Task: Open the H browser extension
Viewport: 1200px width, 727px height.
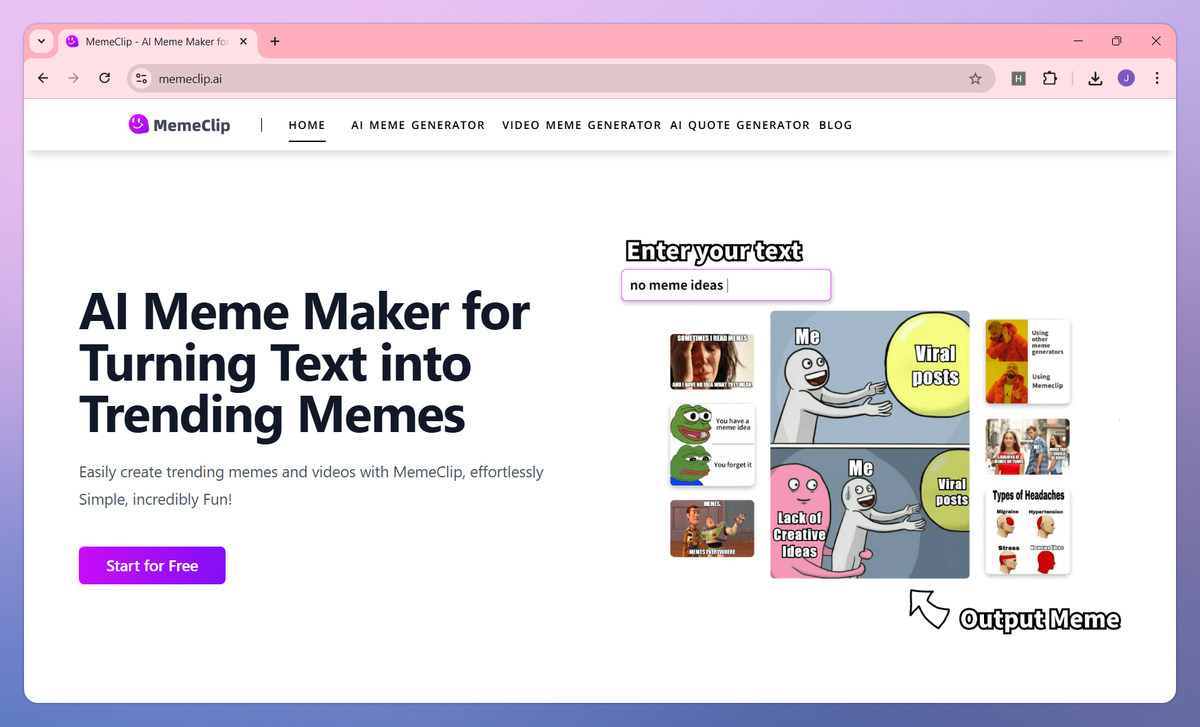Action: [x=1018, y=78]
